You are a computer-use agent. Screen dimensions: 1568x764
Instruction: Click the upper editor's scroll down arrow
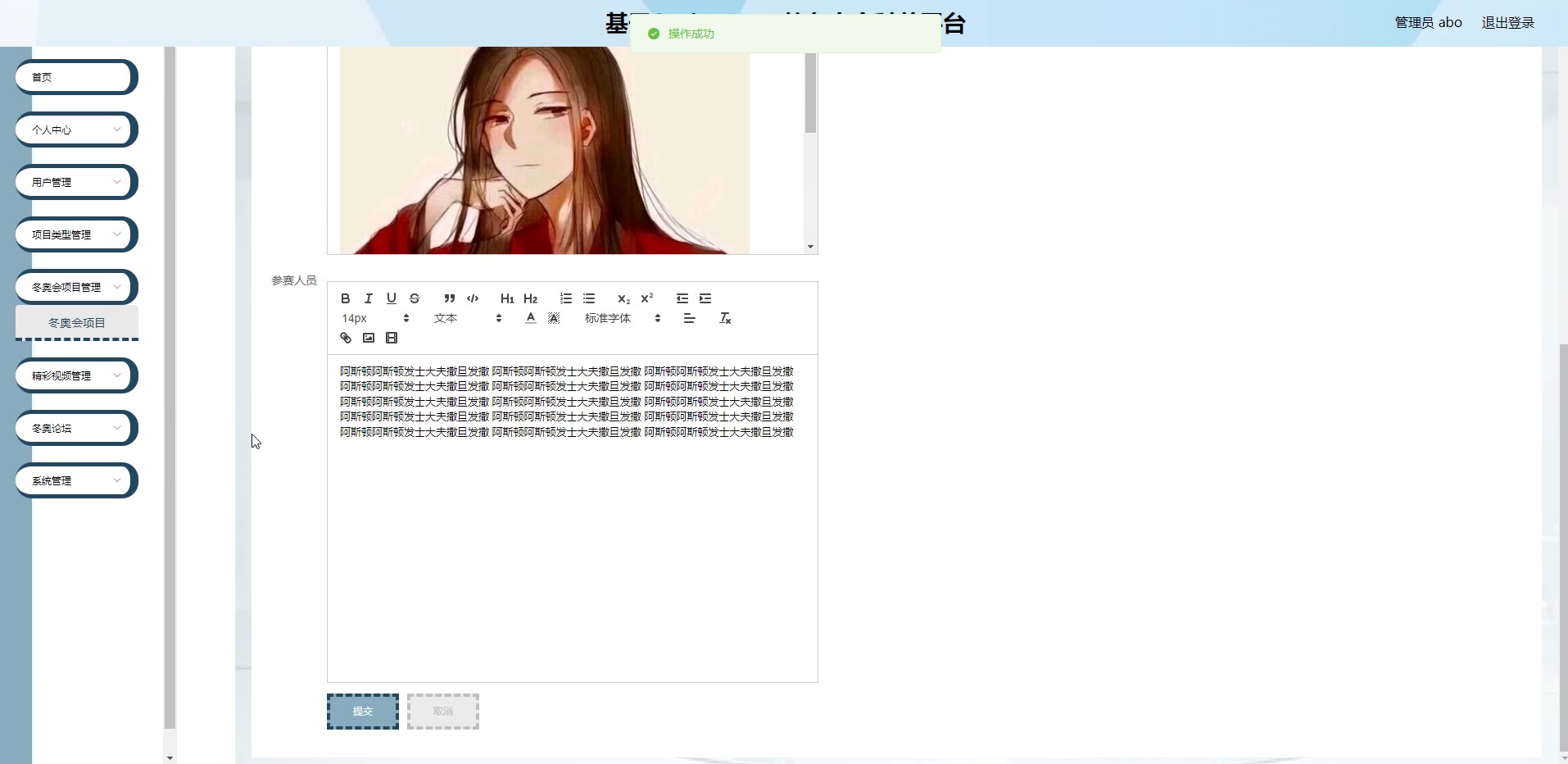[x=810, y=247]
